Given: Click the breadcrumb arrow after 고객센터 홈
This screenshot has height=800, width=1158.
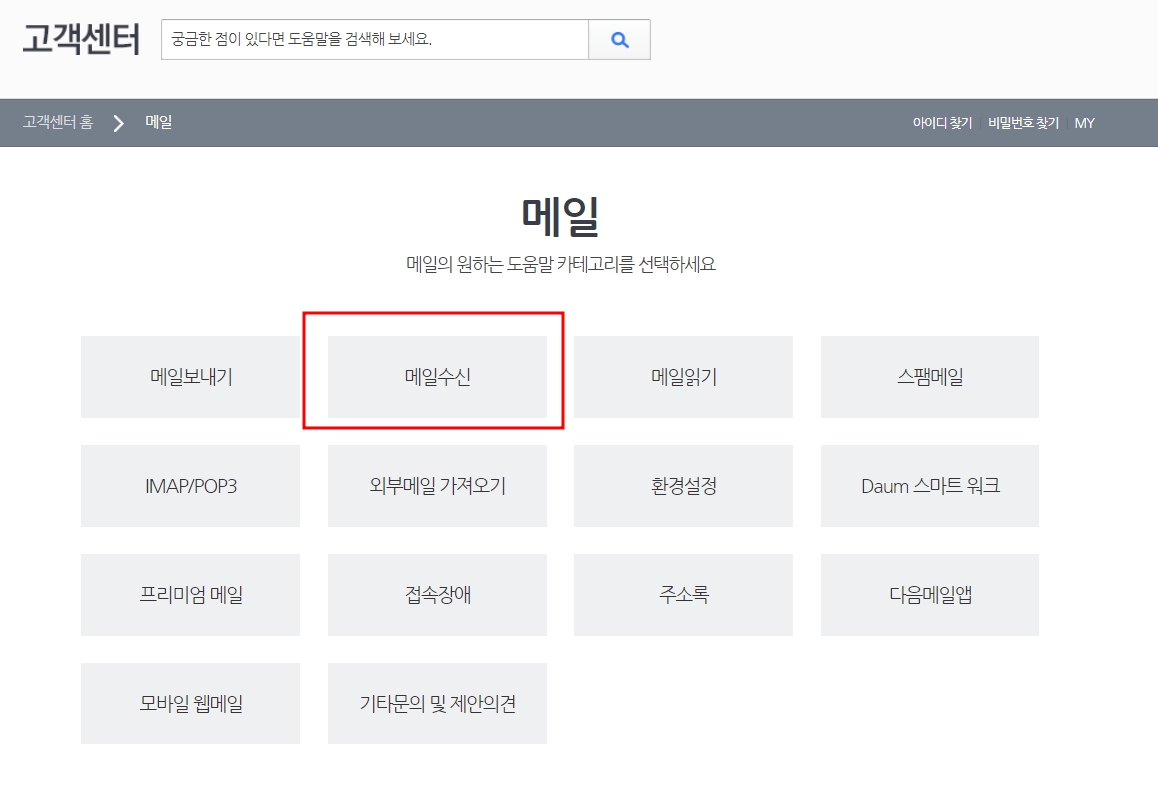Looking at the screenshot, I should 119,122.
